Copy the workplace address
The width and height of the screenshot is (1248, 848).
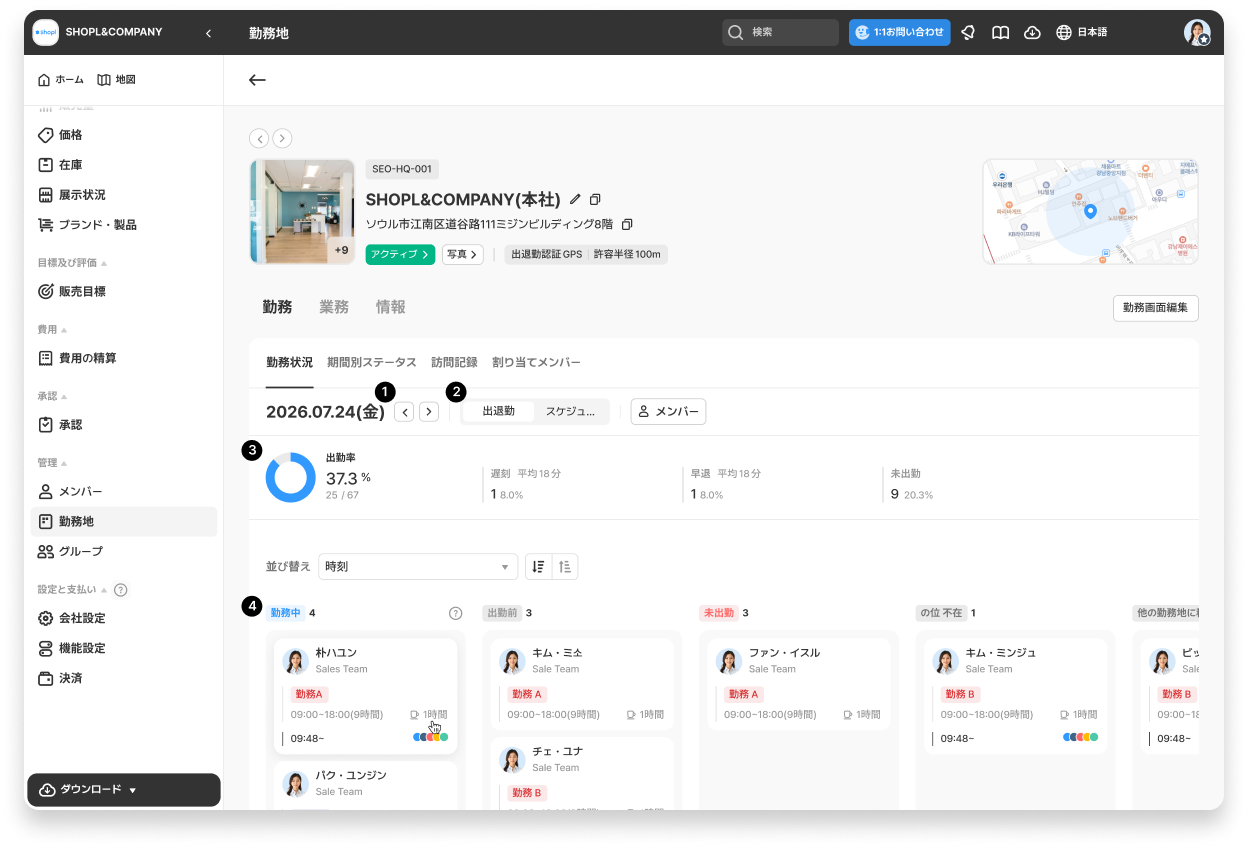627,224
